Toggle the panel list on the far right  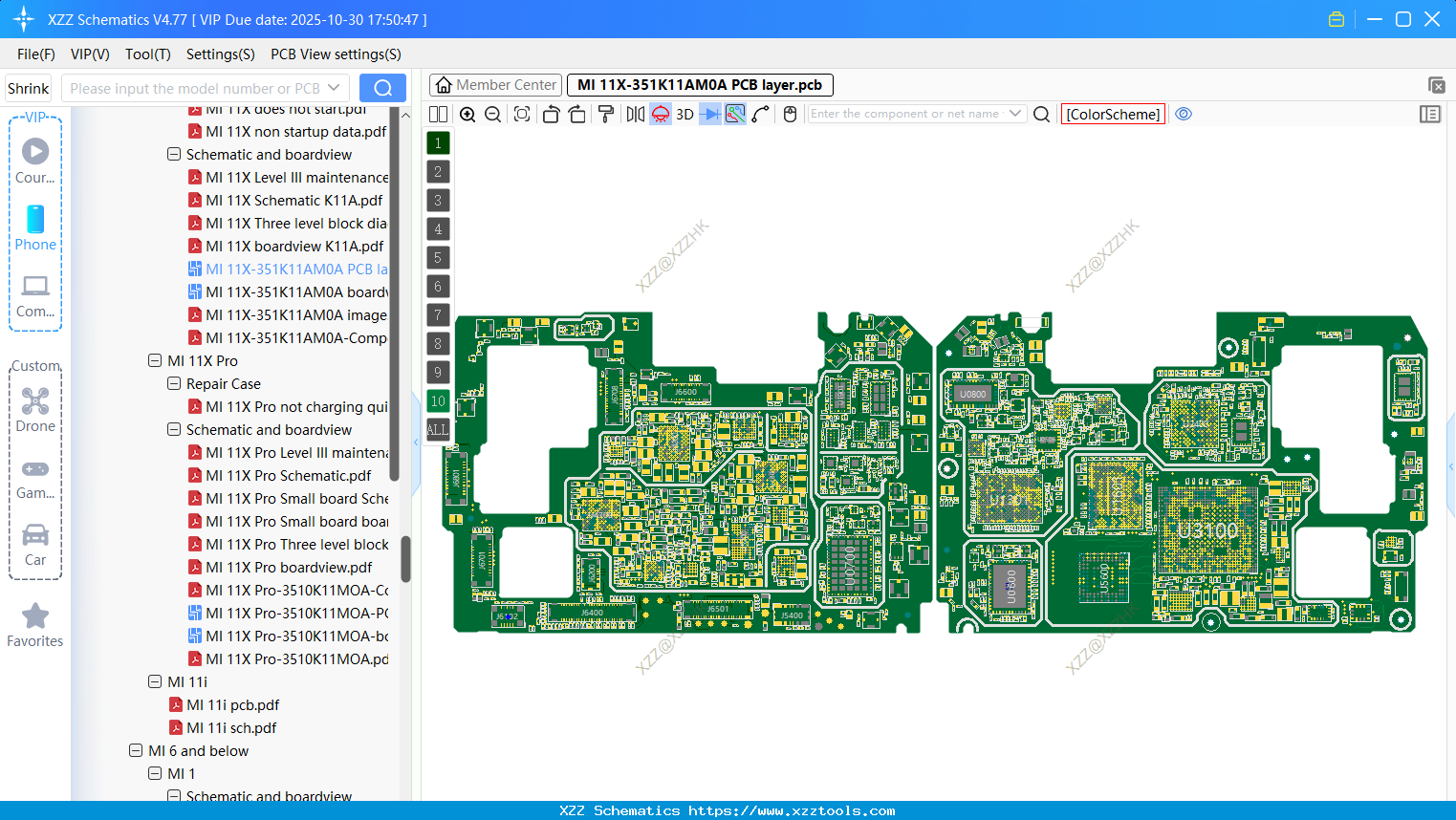tap(1430, 114)
